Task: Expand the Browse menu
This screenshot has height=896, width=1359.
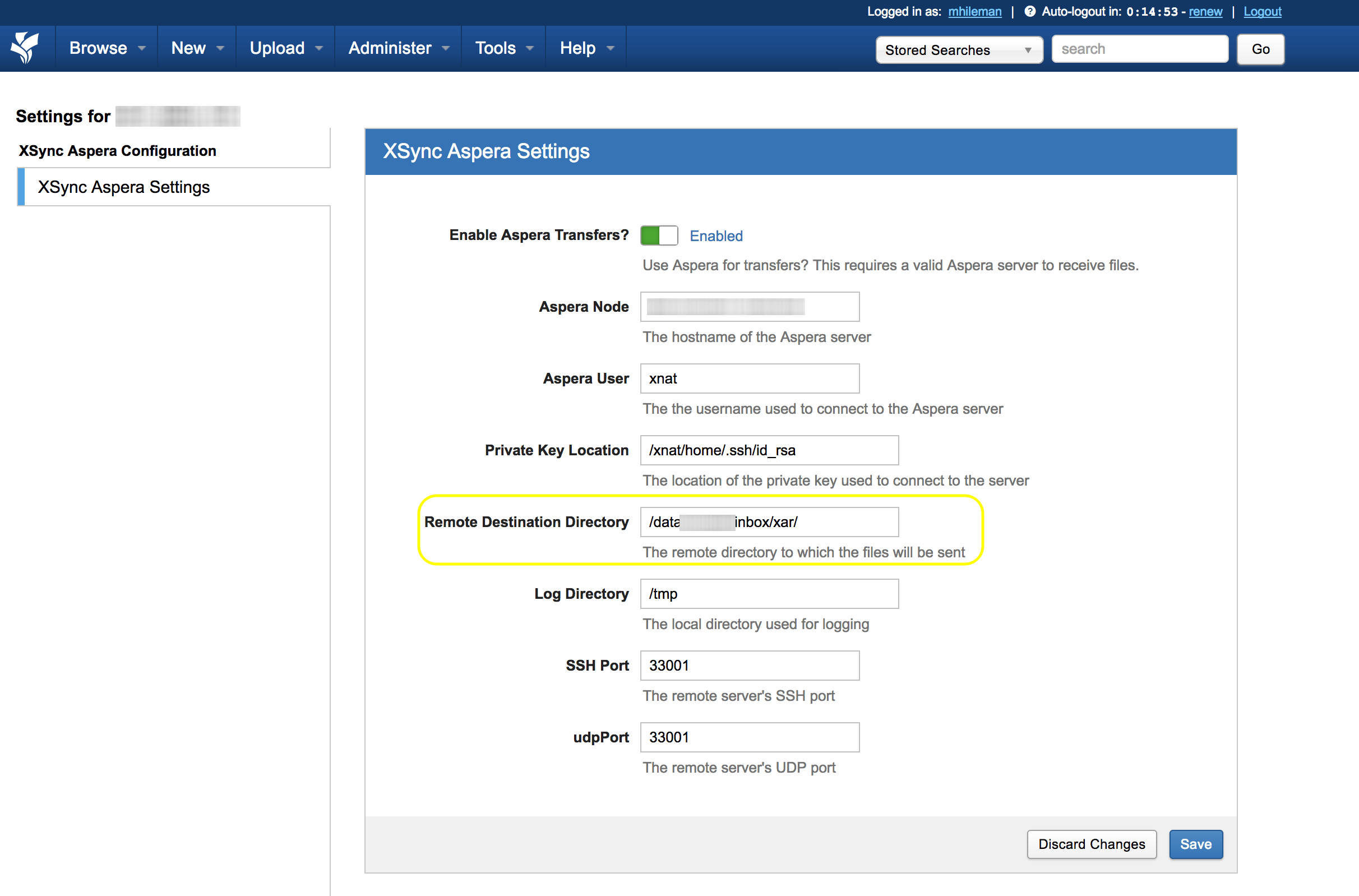Action: [x=107, y=48]
